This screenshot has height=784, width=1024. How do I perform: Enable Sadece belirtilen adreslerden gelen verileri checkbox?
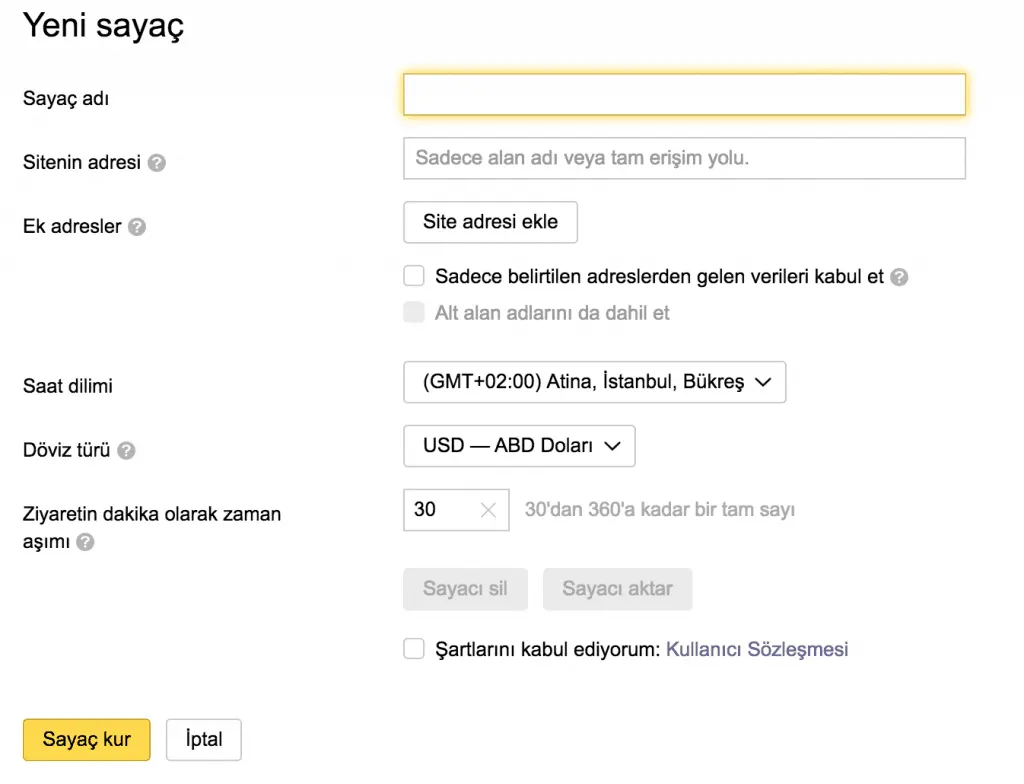coord(414,276)
